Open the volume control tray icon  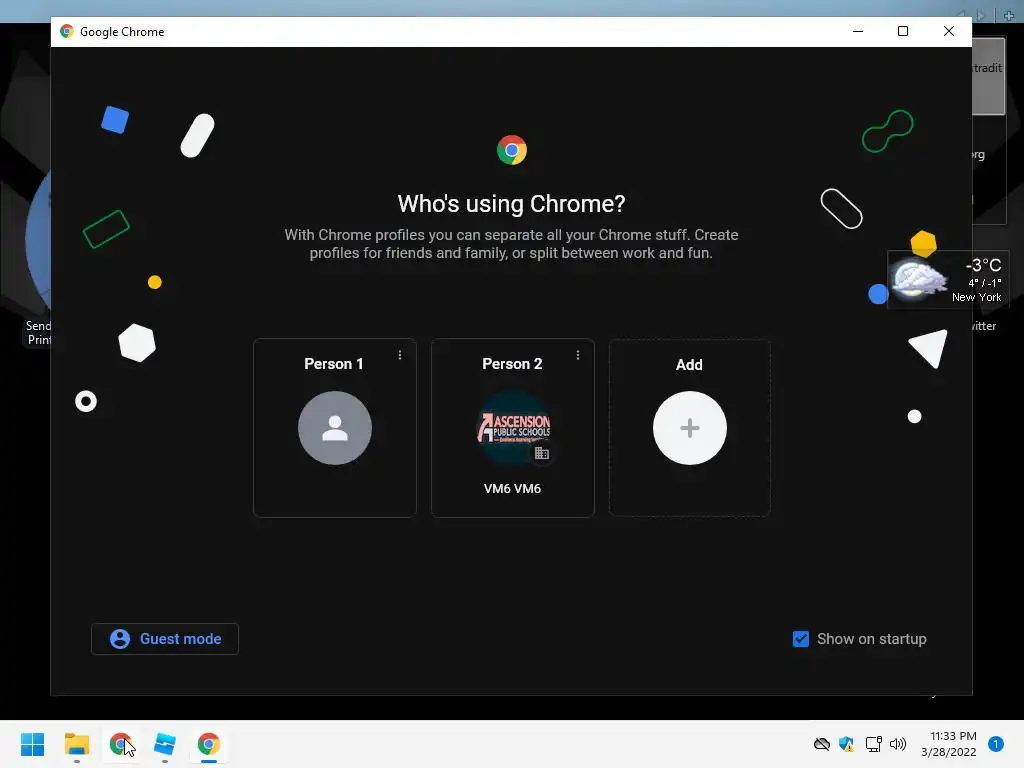pyautogui.click(x=898, y=744)
